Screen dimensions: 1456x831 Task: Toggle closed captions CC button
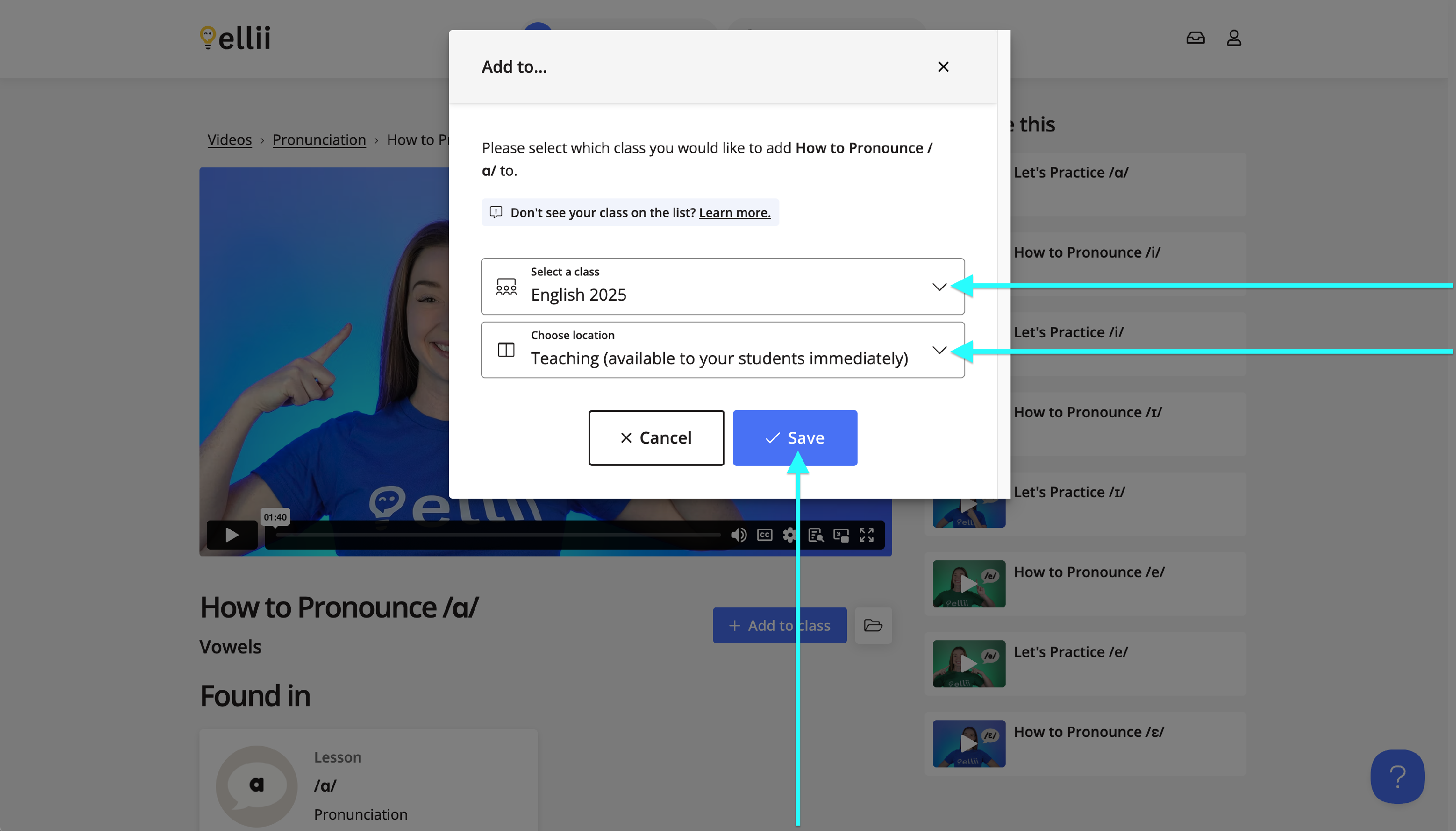coord(764,535)
